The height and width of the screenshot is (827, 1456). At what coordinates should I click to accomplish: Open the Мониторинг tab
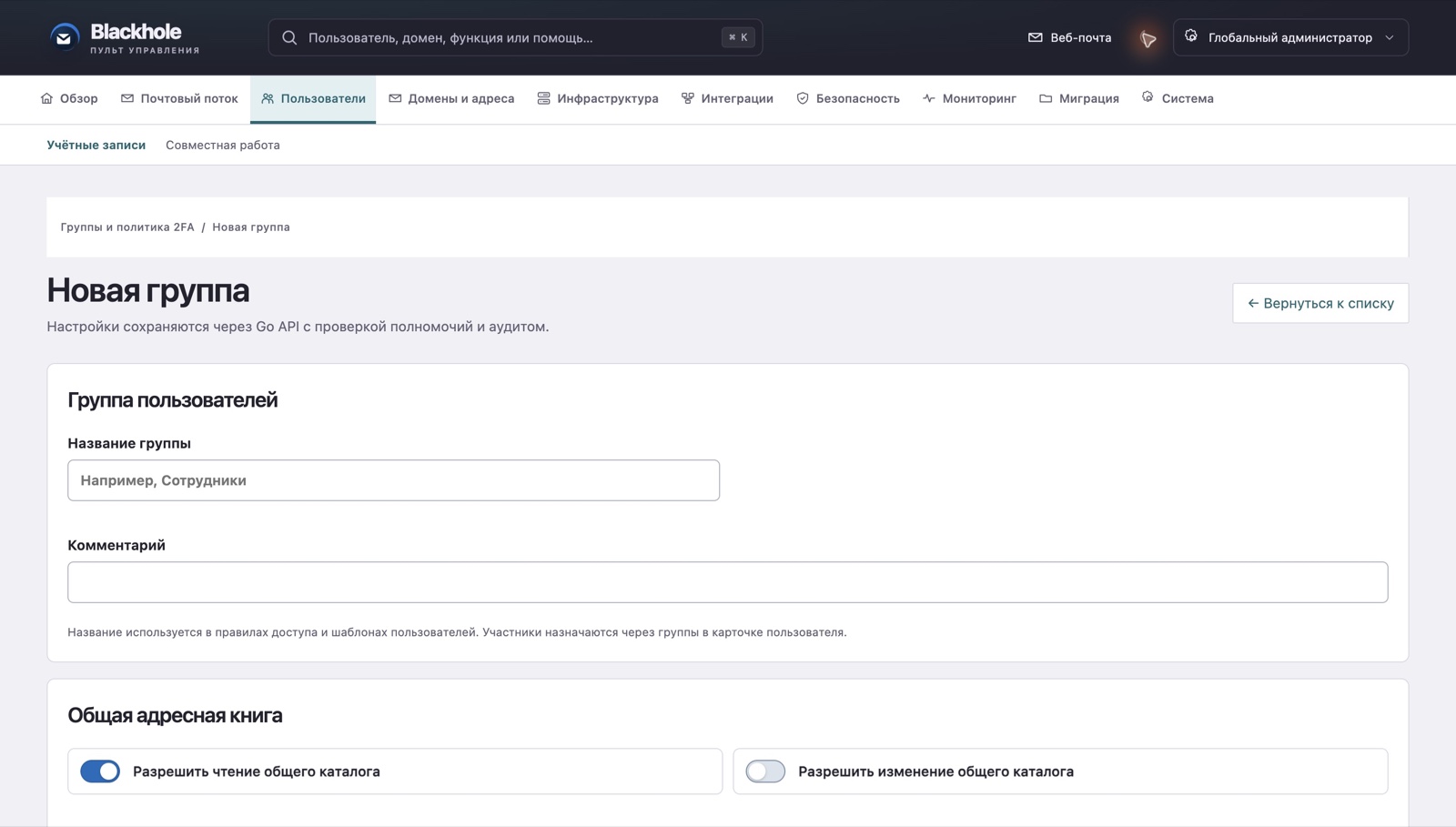click(969, 98)
